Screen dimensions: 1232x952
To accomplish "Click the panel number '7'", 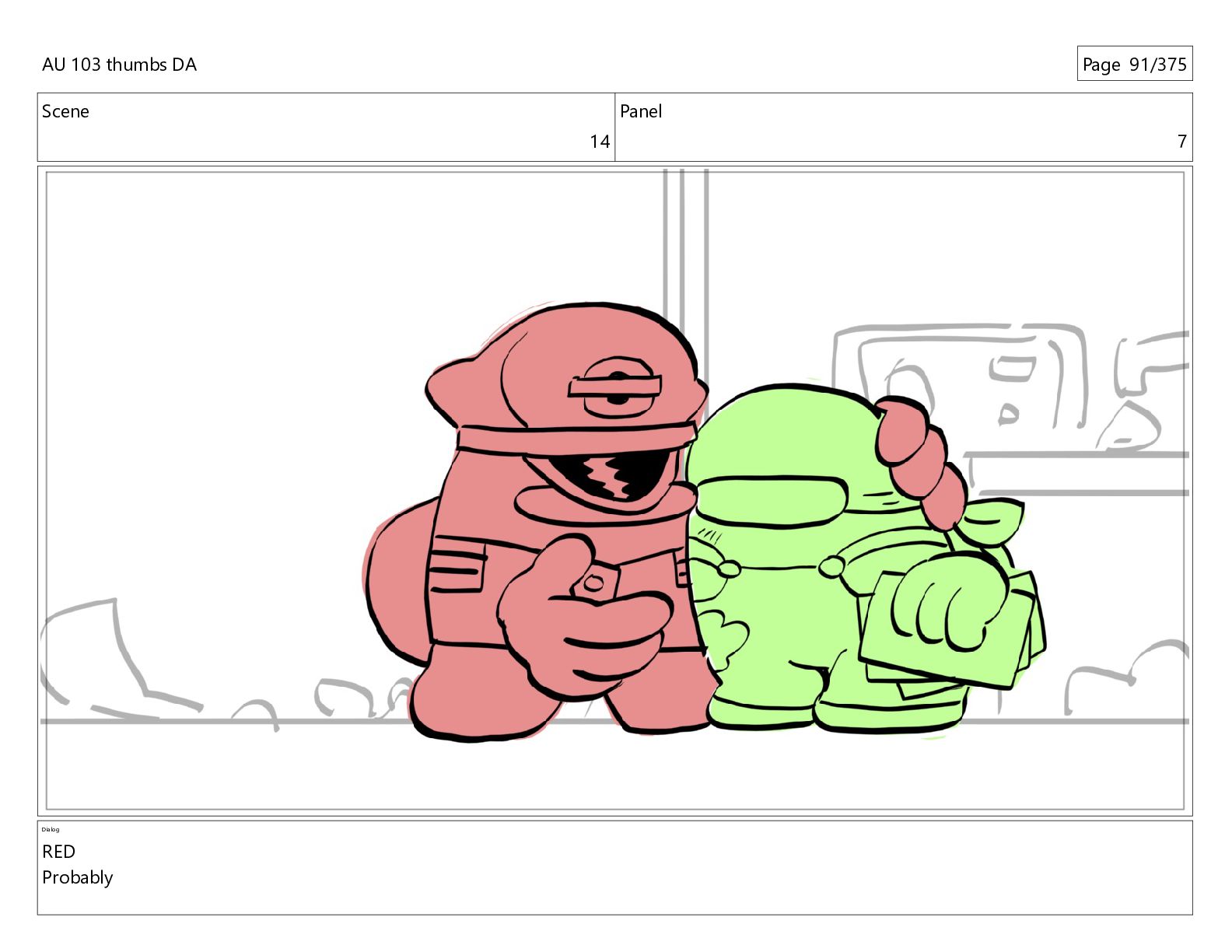I will tap(1181, 142).
